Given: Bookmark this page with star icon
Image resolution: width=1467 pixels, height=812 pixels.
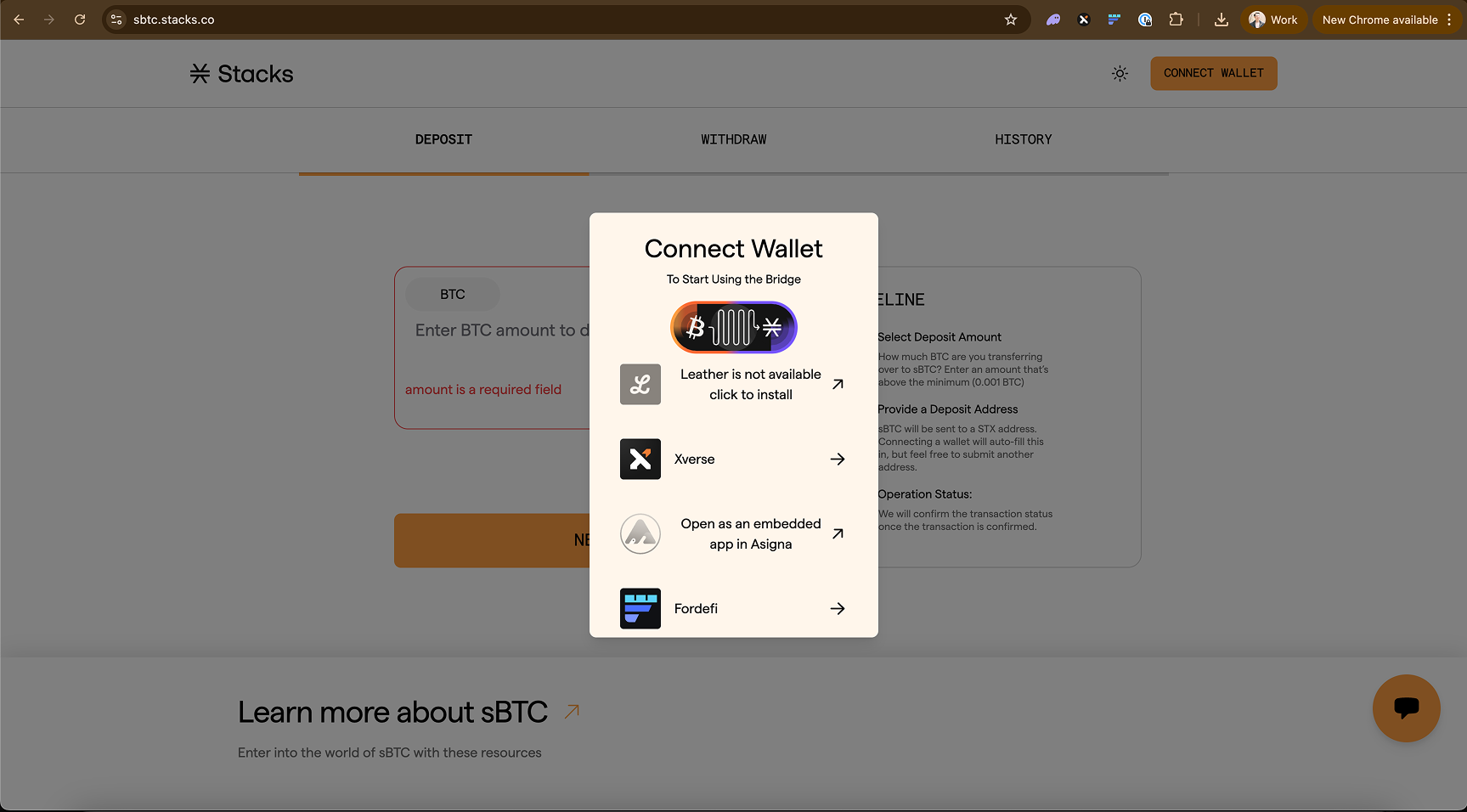Looking at the screenshot, I should [x=1010, y=20].
